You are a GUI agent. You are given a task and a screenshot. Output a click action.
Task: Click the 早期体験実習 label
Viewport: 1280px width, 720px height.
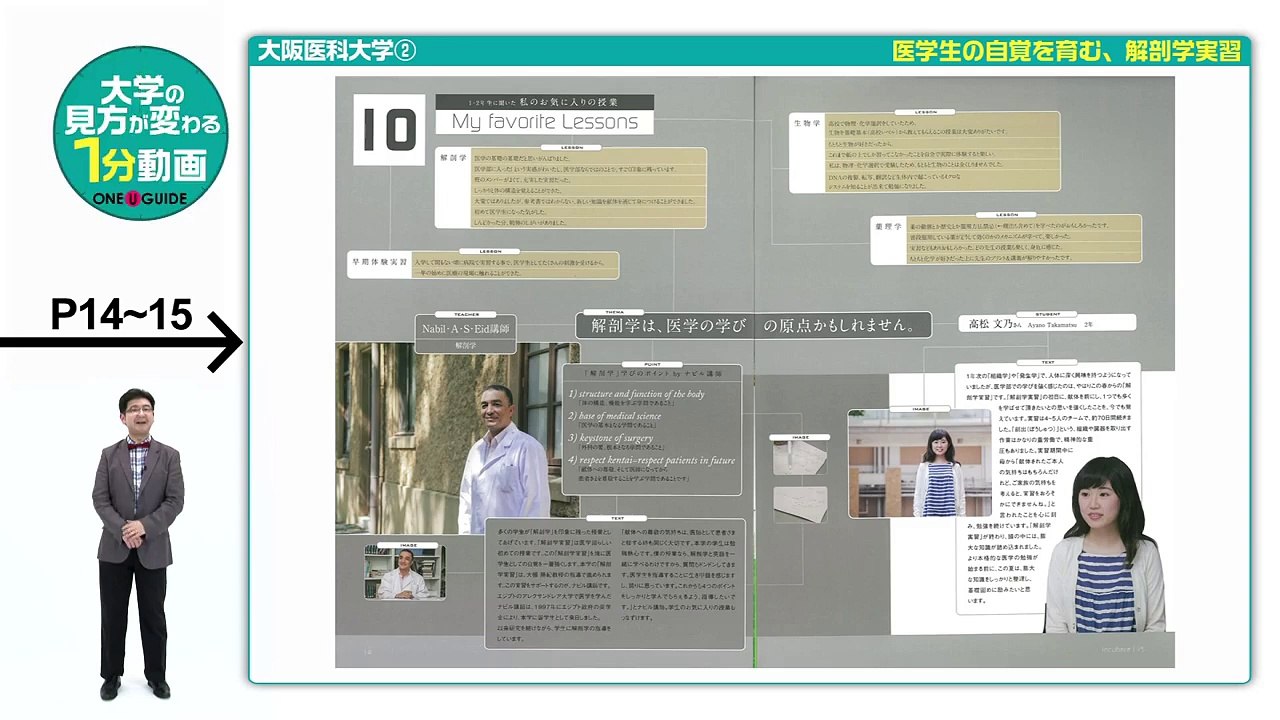click(378, 261)
